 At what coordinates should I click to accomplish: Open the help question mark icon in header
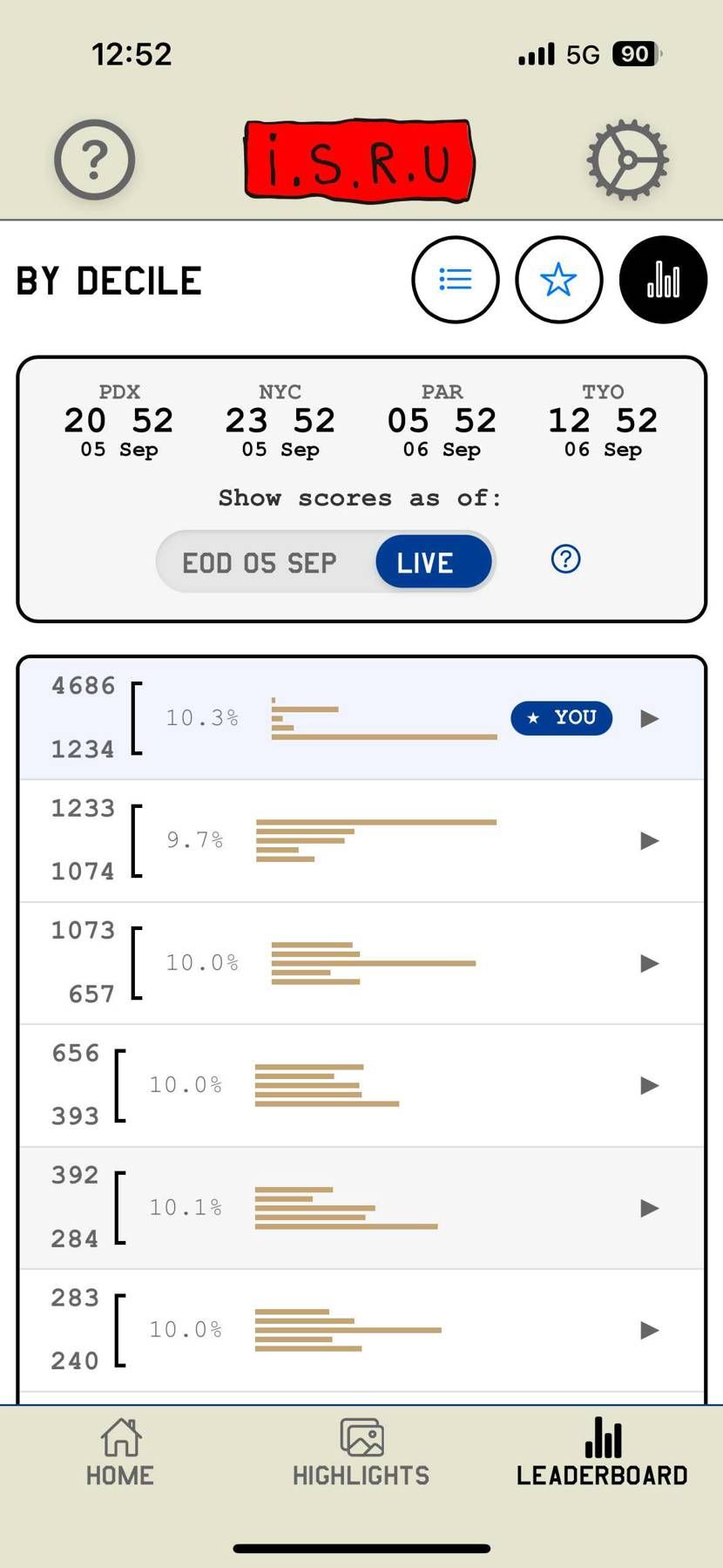95,160
